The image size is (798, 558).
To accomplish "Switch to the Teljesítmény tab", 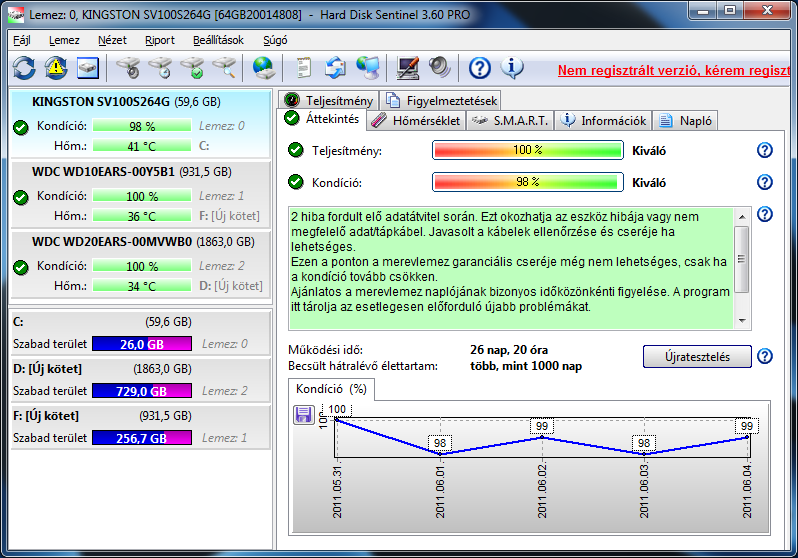I will (x=329, y=100).
